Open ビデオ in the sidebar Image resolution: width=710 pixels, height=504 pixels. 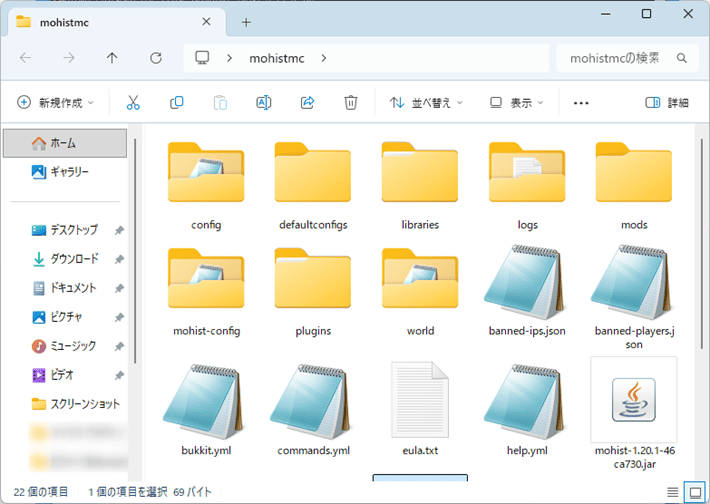tap(65, 375)
